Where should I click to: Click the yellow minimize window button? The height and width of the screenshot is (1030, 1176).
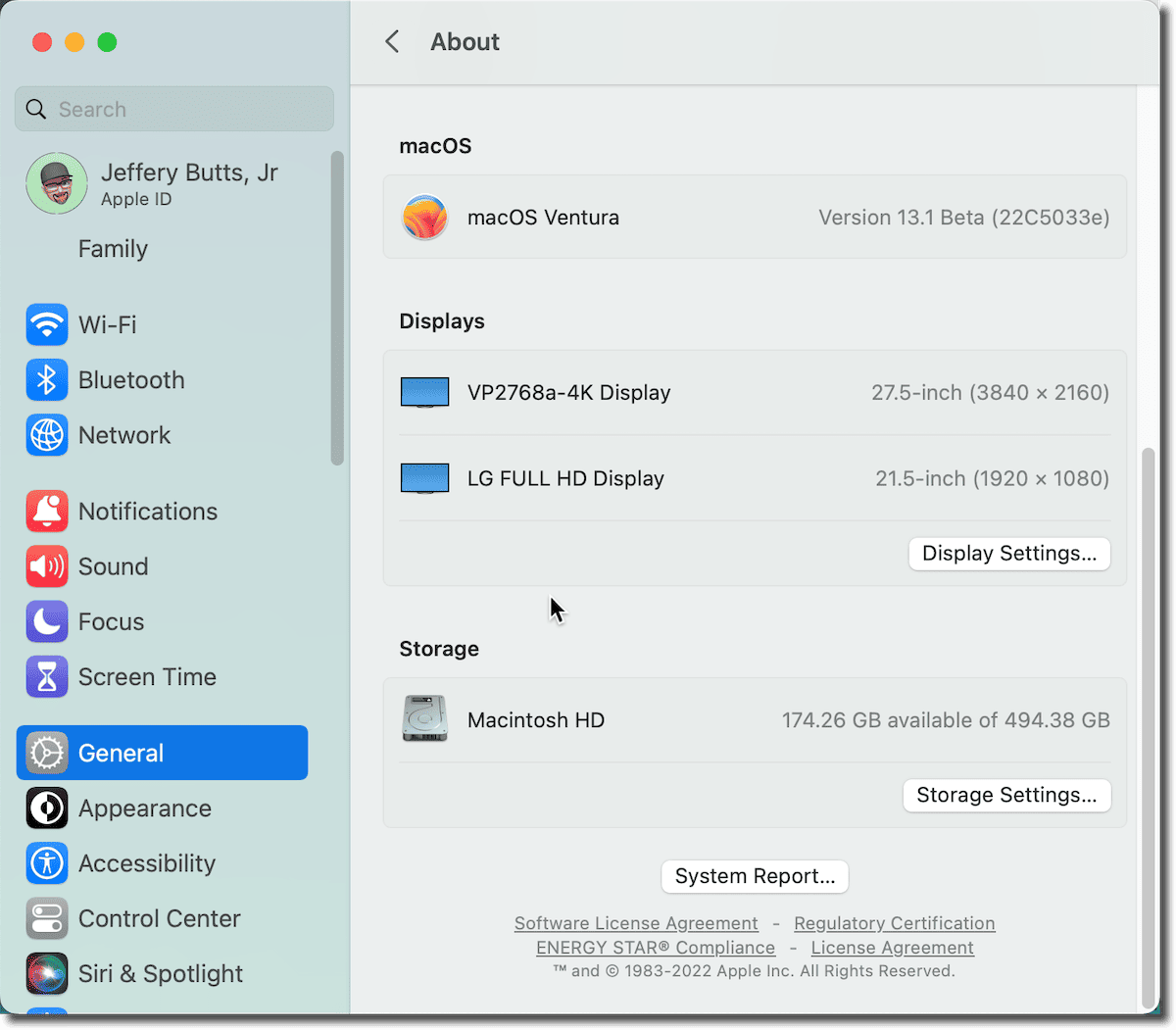pos(74,42)
